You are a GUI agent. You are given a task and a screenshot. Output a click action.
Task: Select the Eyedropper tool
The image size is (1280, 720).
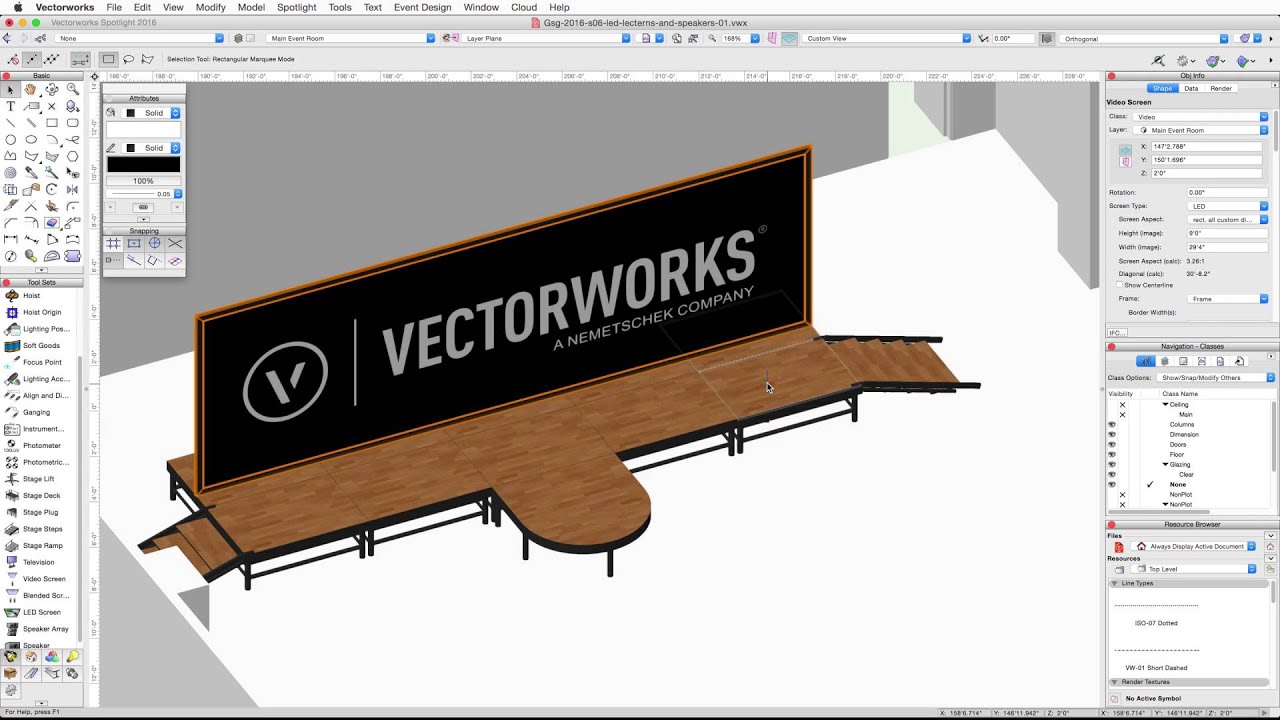pyautogui.click(x=31, y=172)
